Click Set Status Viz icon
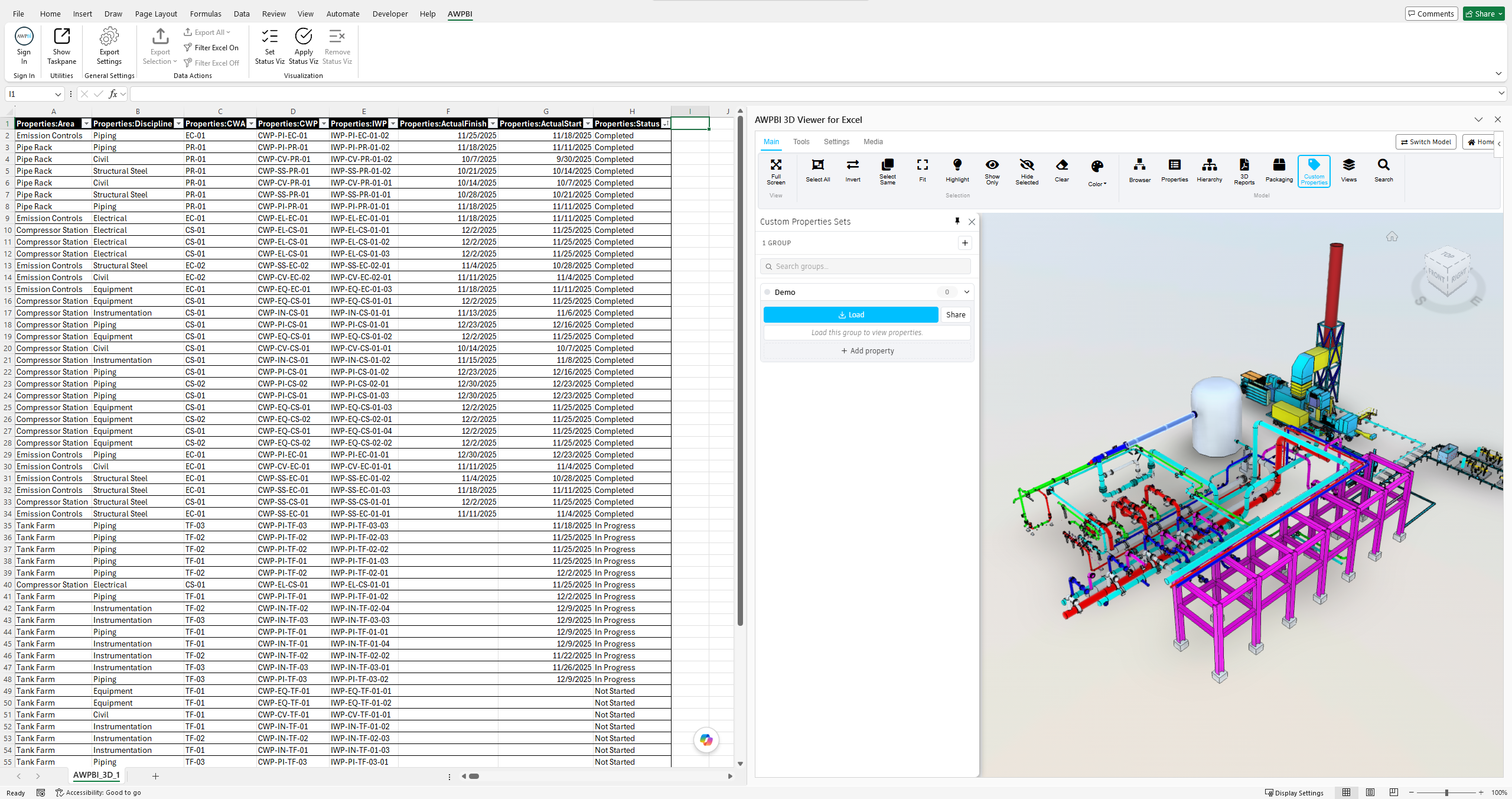 [270, 37]
